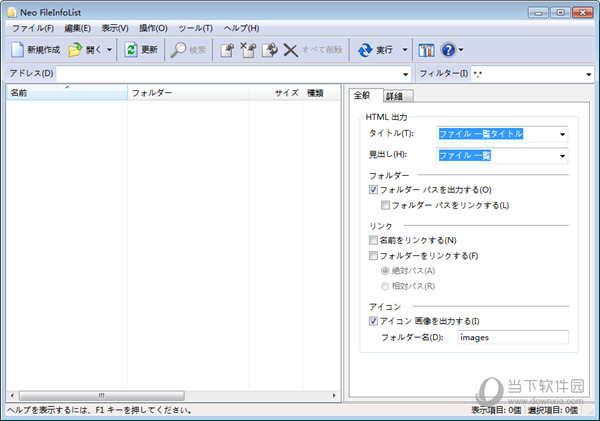The image size is (600, 421).
Task: Click the column settings icon in toolbar
Action: (x=426, y=50)
